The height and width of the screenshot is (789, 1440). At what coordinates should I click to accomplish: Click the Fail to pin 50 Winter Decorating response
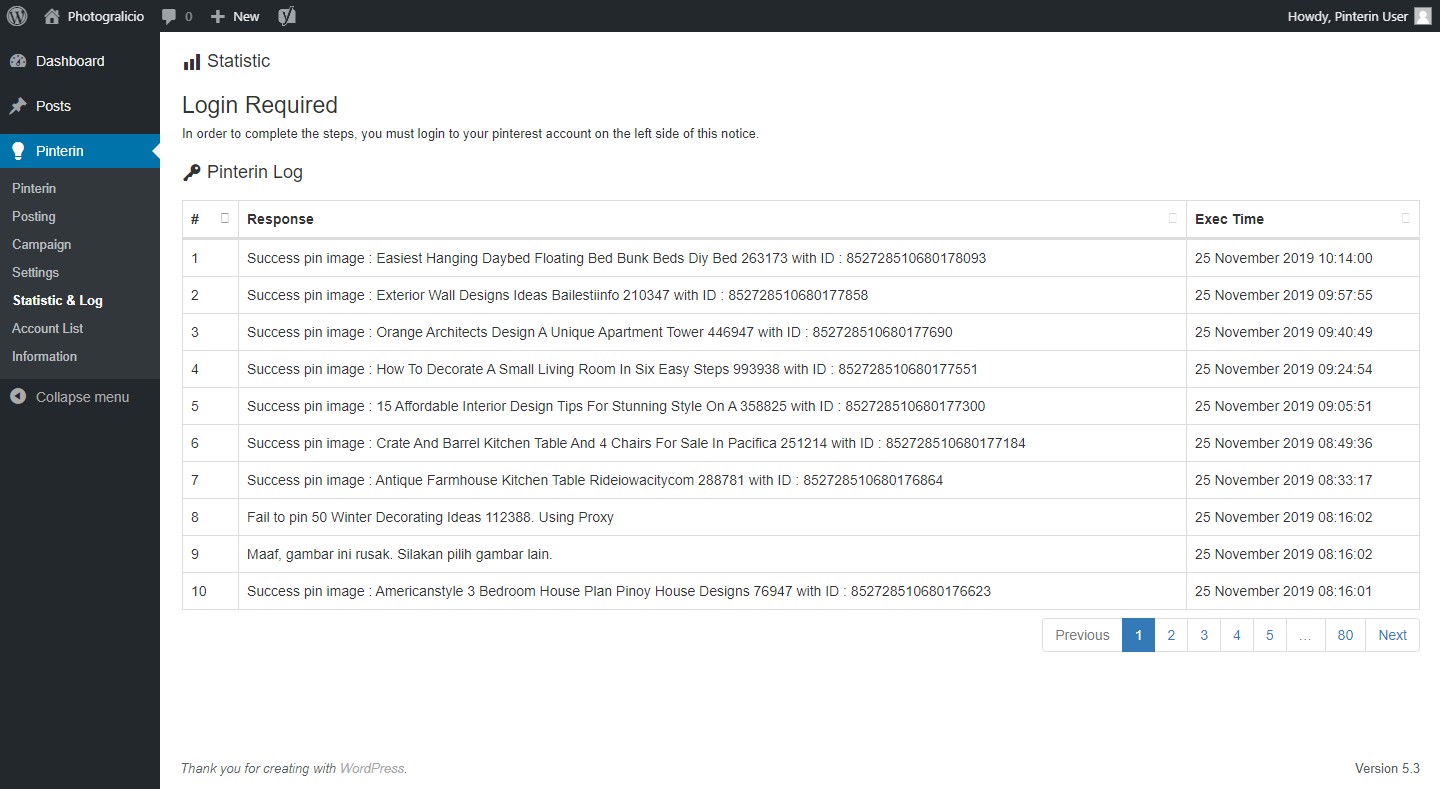pyautogui.click(x=430, y=517)
